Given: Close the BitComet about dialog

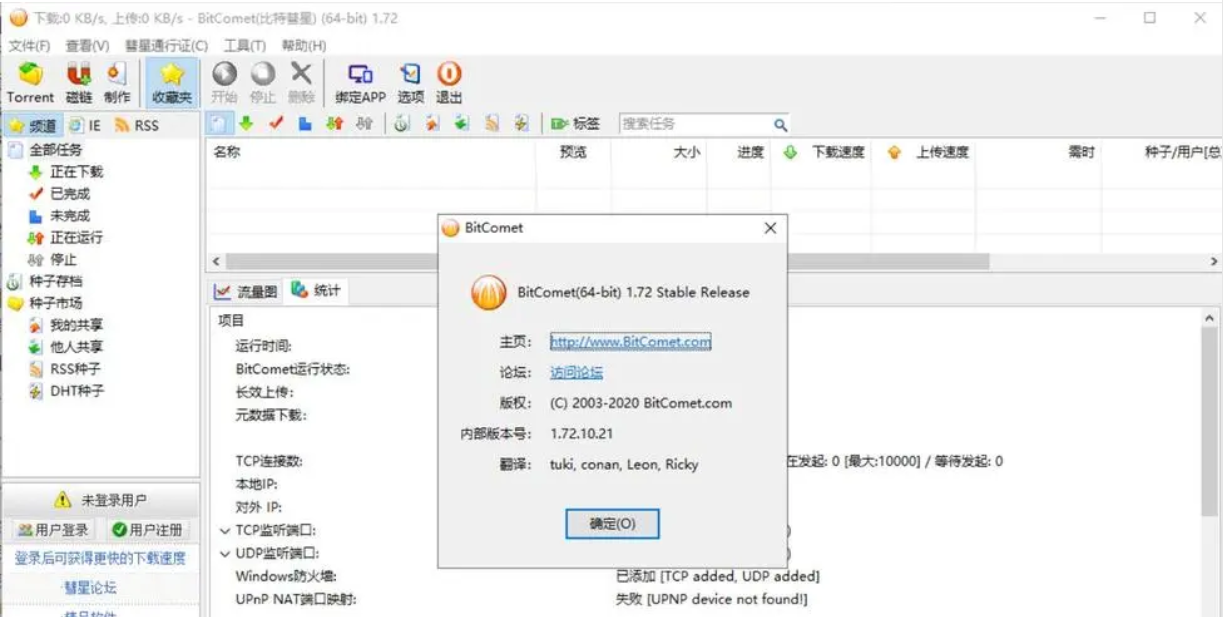Looking at the screenshot, I should coord(770,228).
